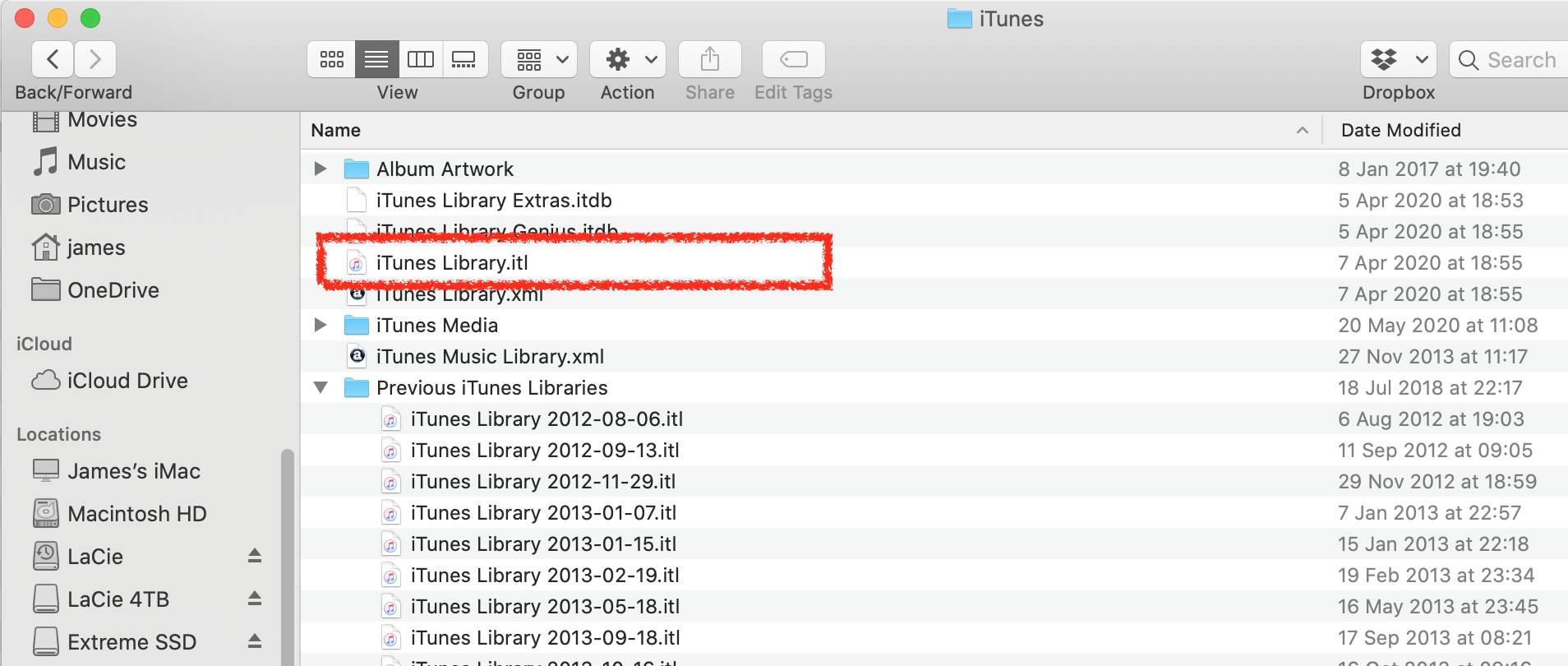Select iTunes Library 2013-01-15.itl
The height and width of the screenshot is (666, 1568).
[543, 543]
